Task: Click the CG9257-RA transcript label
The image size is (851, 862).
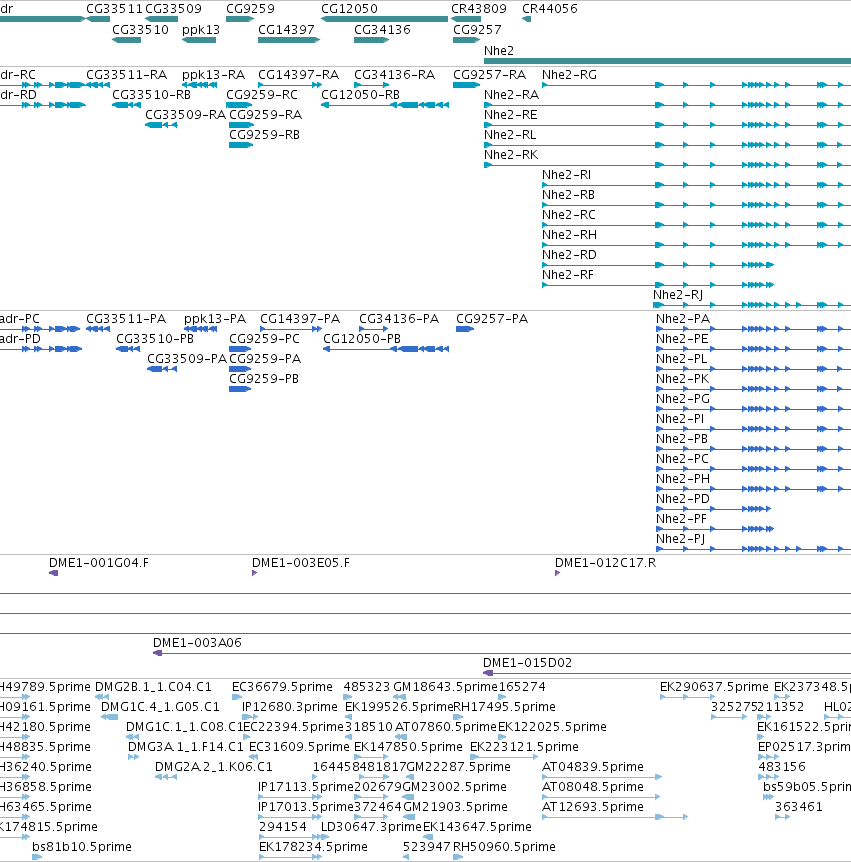Action: click(x=489, y=75)
